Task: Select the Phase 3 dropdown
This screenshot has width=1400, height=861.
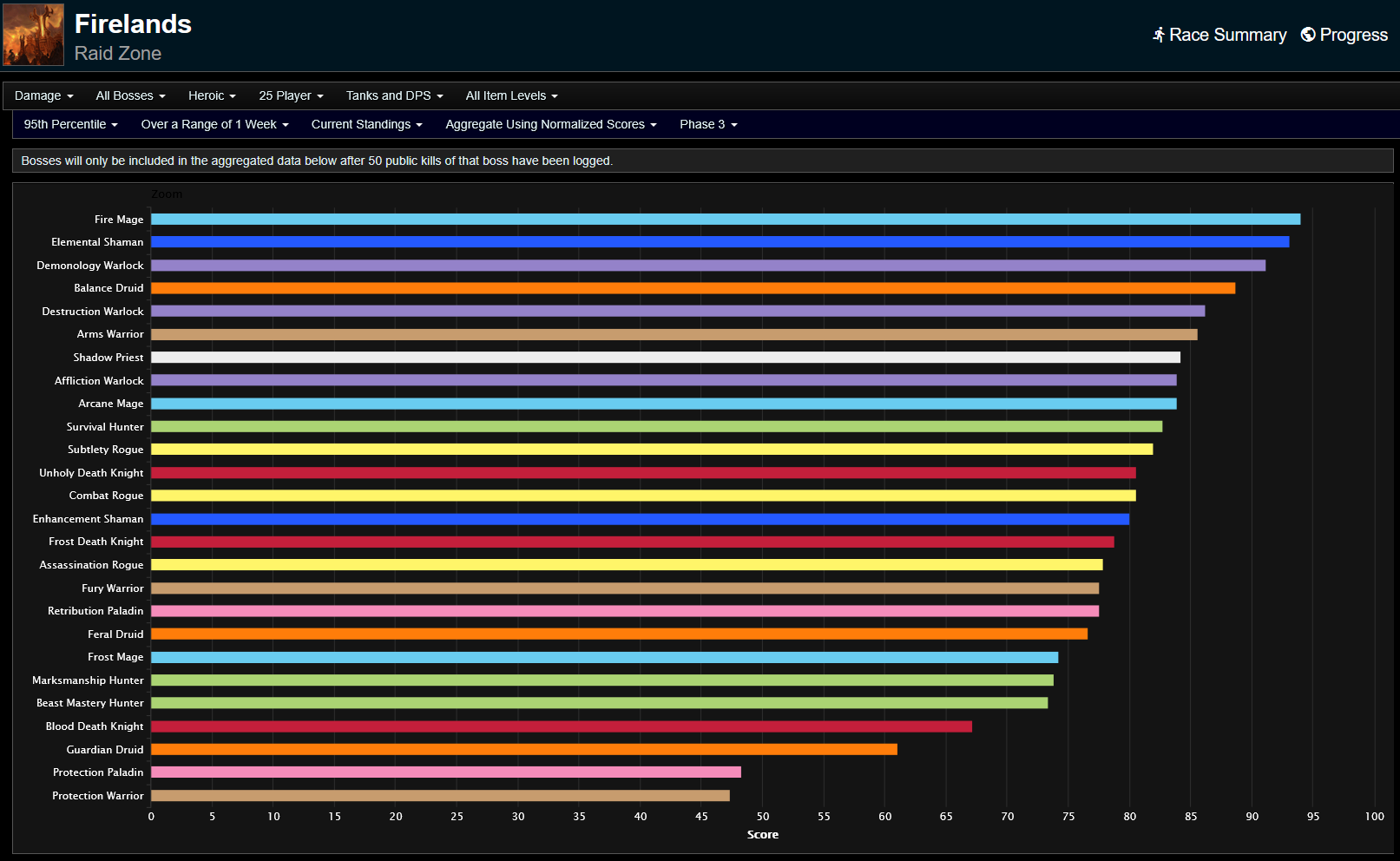Action: [708, 124]
